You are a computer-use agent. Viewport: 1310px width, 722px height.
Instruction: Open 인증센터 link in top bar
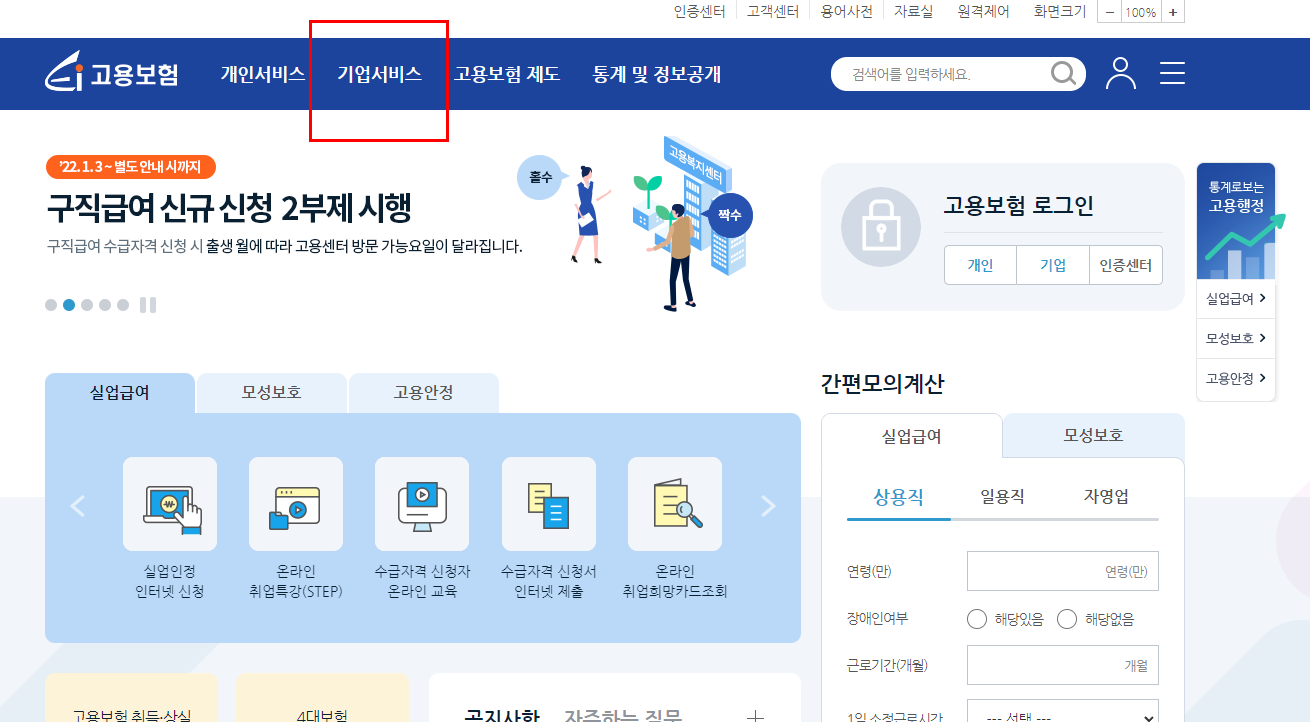pos(699,12)
